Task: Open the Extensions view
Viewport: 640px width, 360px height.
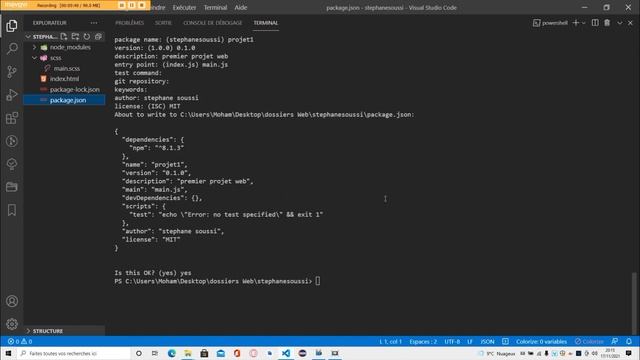Action: click(12, 118)
